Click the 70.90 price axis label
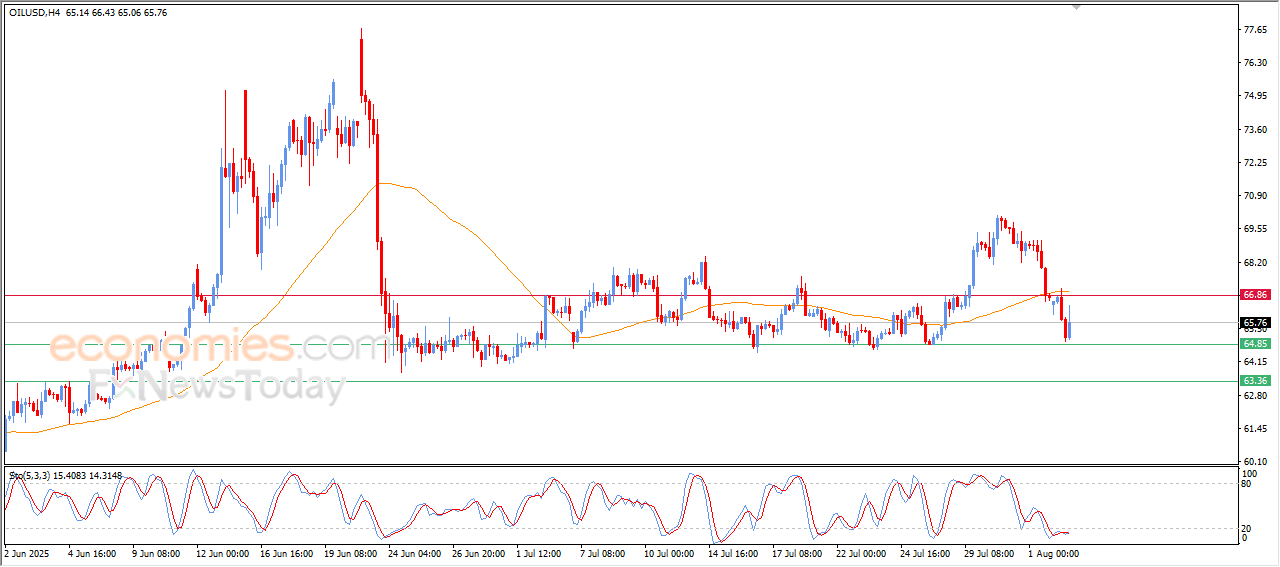This screenshot has width=1280, height=567. (1255, 196)
